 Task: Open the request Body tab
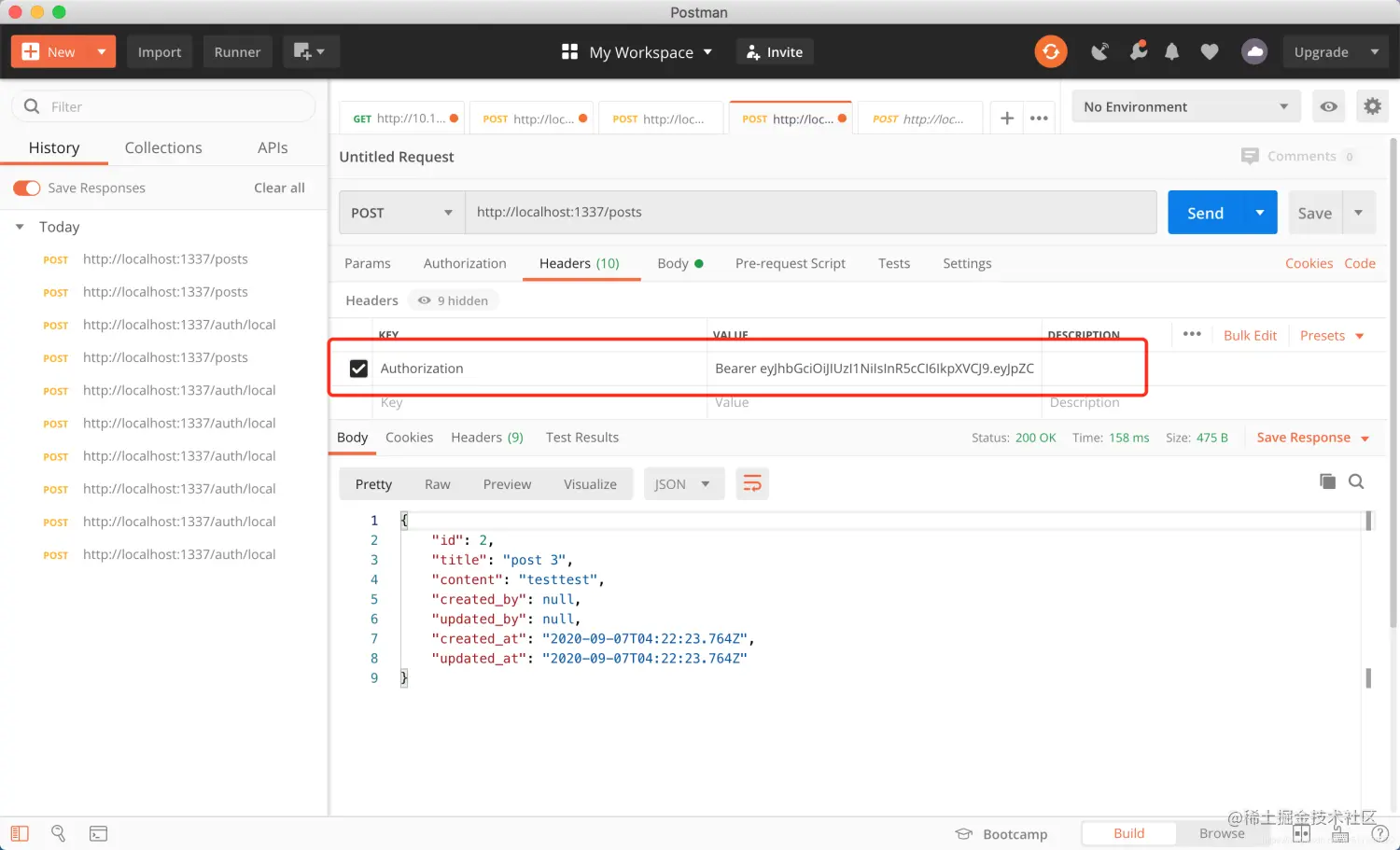[679, 263]
